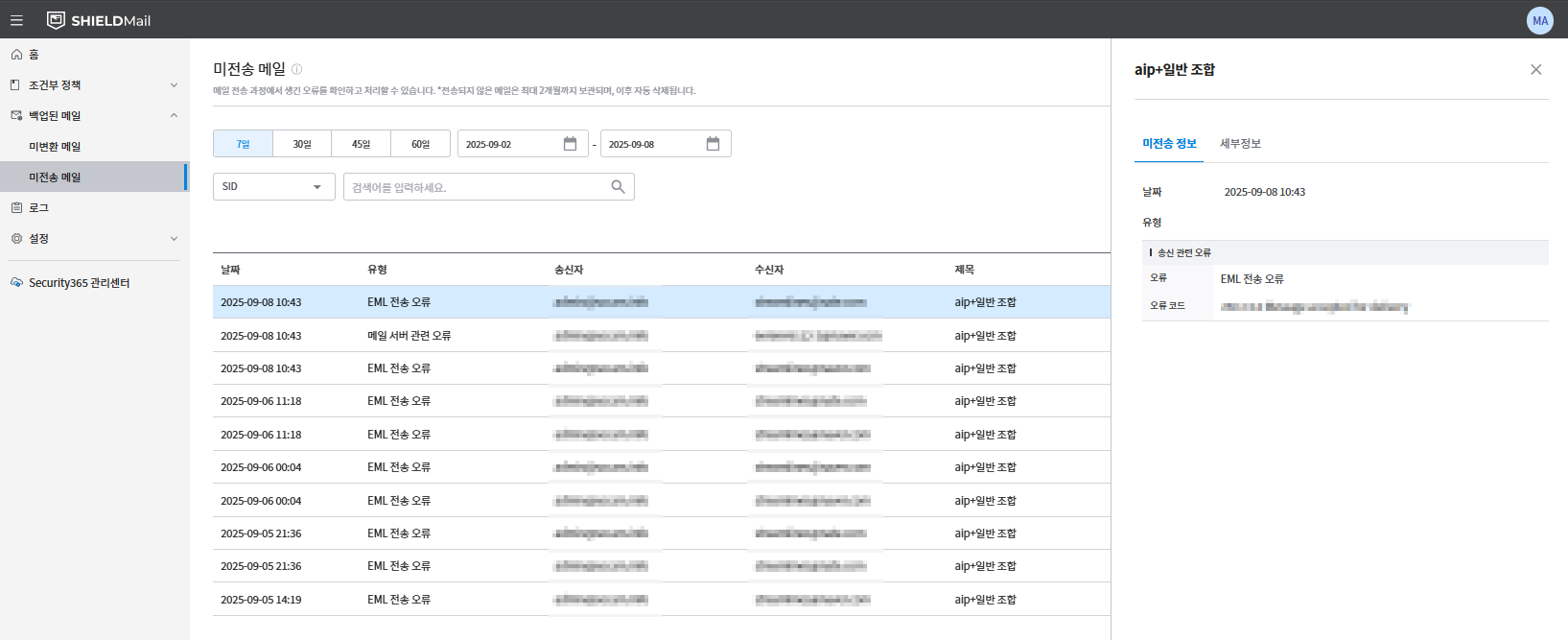Open the MA user avatar
Screen dimensions: 1568x640
(1540, 20)
